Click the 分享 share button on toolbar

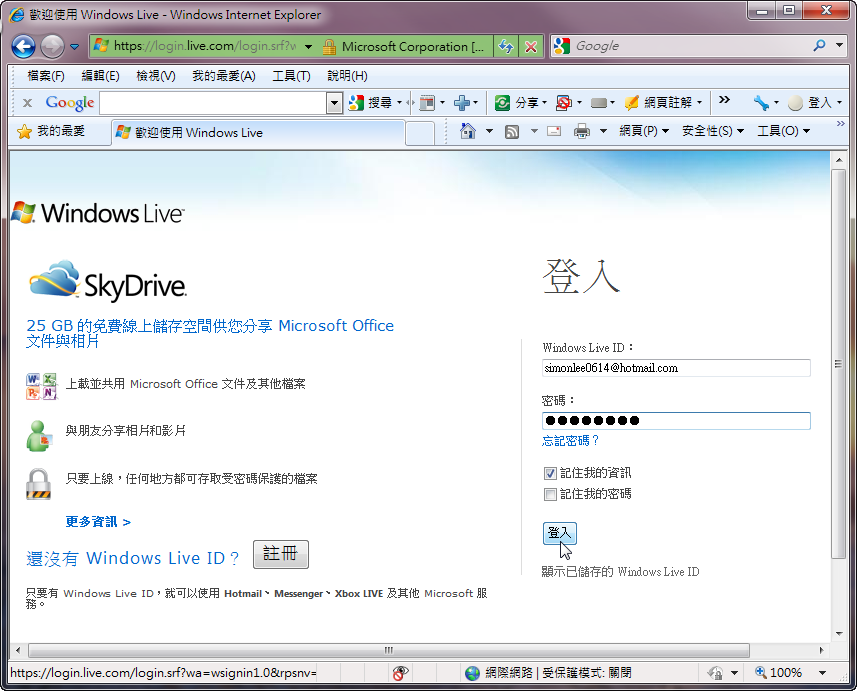click(x=516, y=102)
